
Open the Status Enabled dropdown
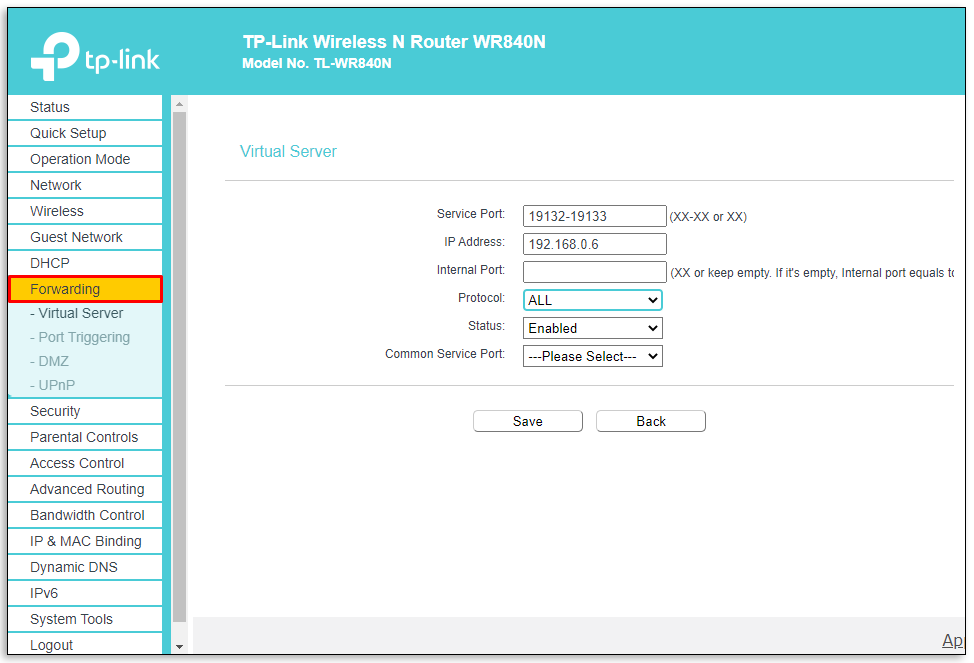593,328
